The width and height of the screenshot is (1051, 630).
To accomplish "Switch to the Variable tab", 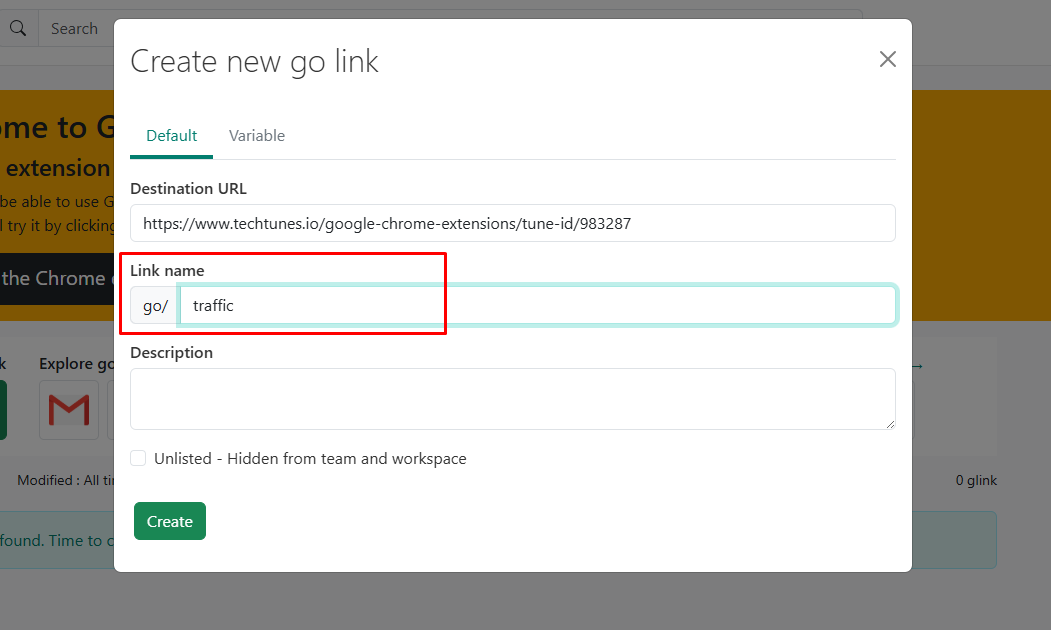I will pyautogui.click(x=257, y=136).
